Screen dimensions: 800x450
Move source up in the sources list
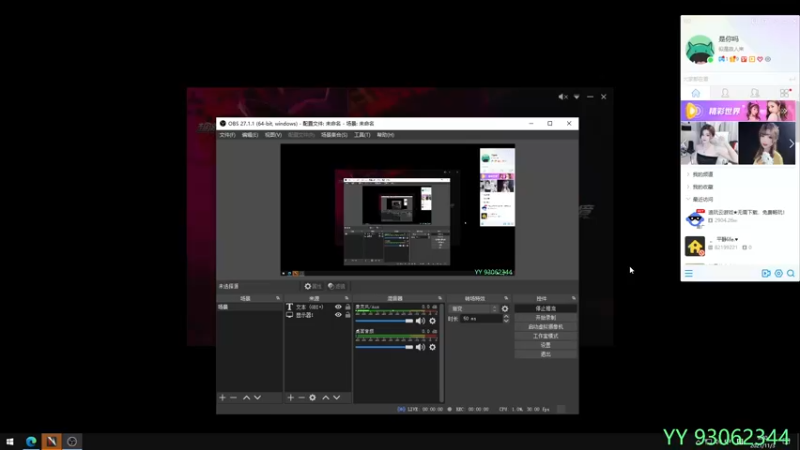point(326,397)
